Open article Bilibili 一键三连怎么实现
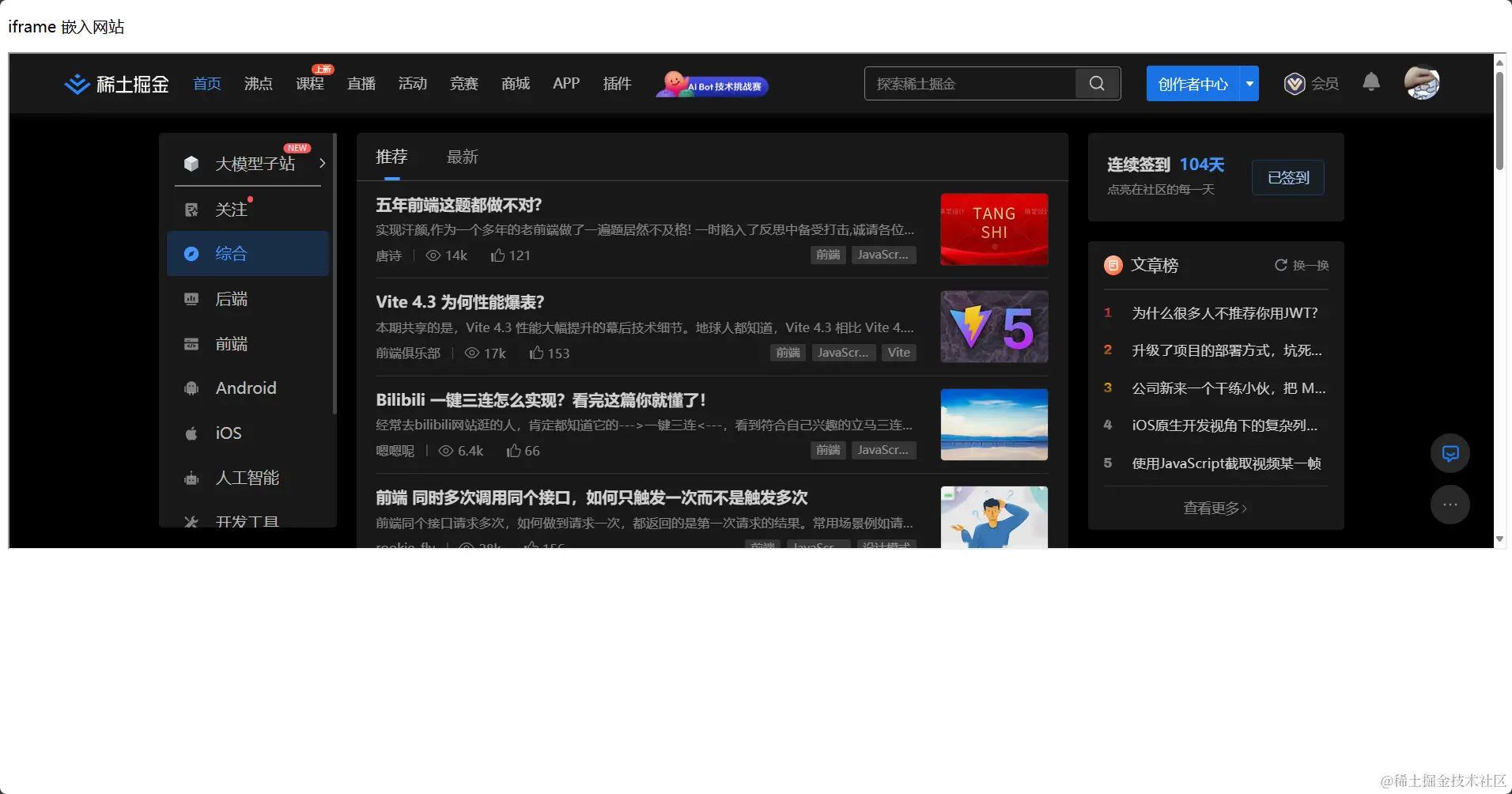Image resolution: width=1512 pixels, height=794 pixels. tap(541, 400)
